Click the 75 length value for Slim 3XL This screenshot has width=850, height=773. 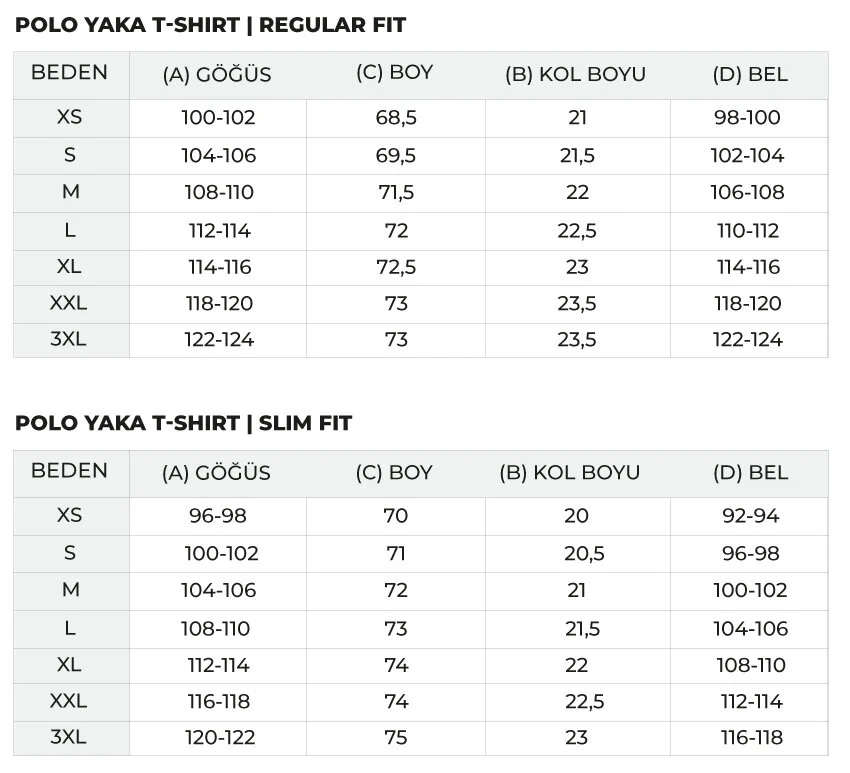coord(396,737)
